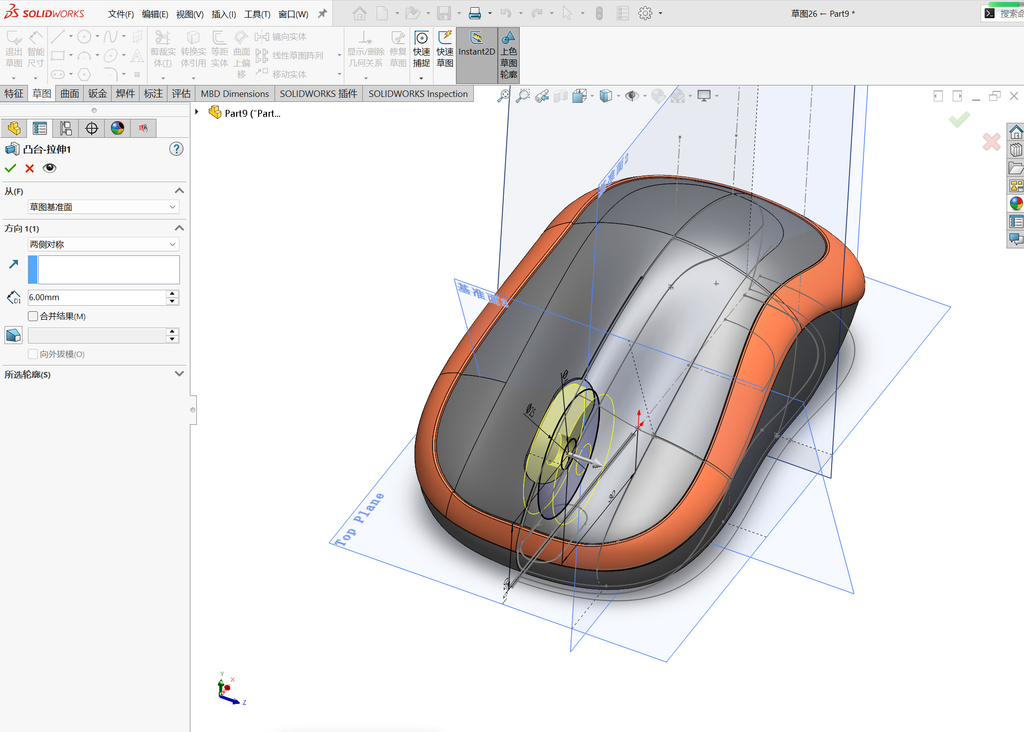
Task: Open the 视图(V) menu
Action: 189,14
